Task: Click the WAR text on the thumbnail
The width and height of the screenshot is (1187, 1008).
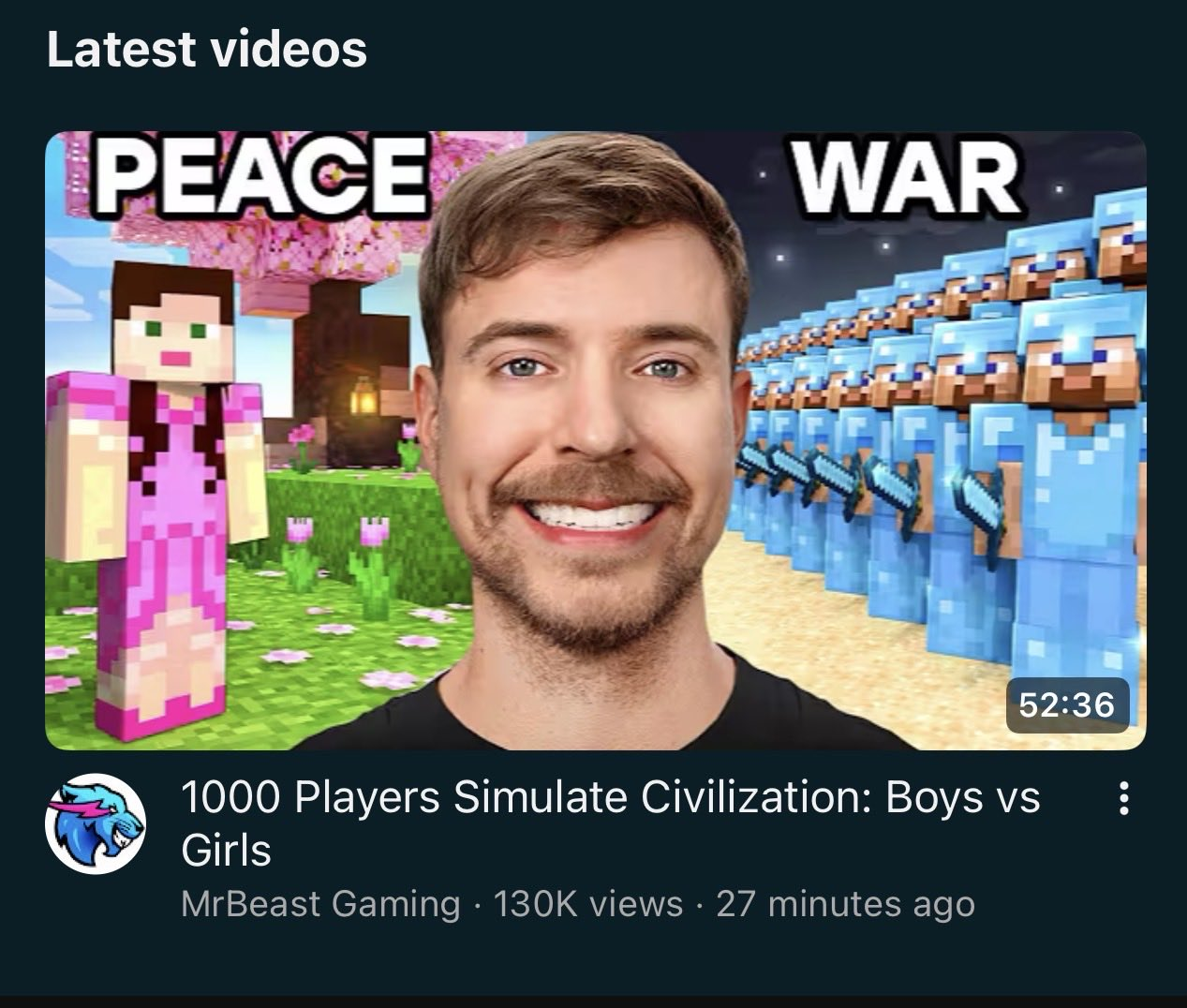Action: pos(907,178)
